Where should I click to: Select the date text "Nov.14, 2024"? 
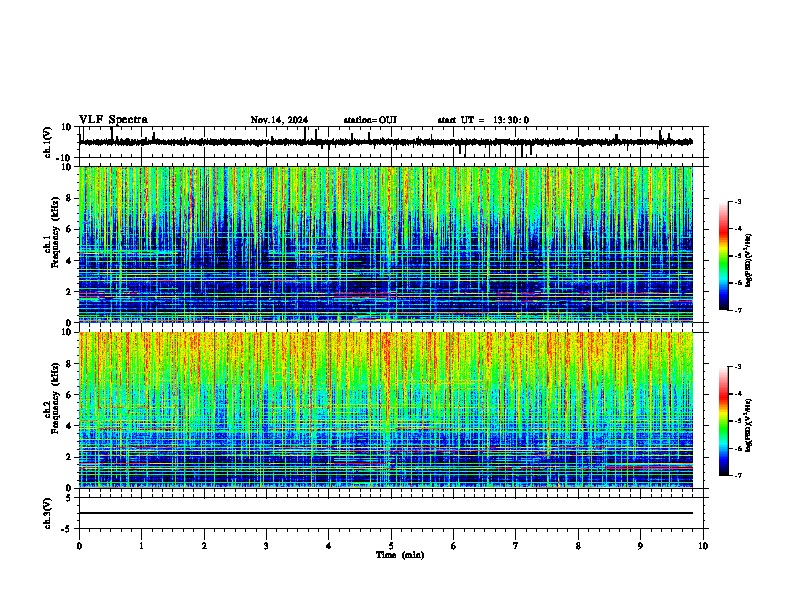(279, 120)
